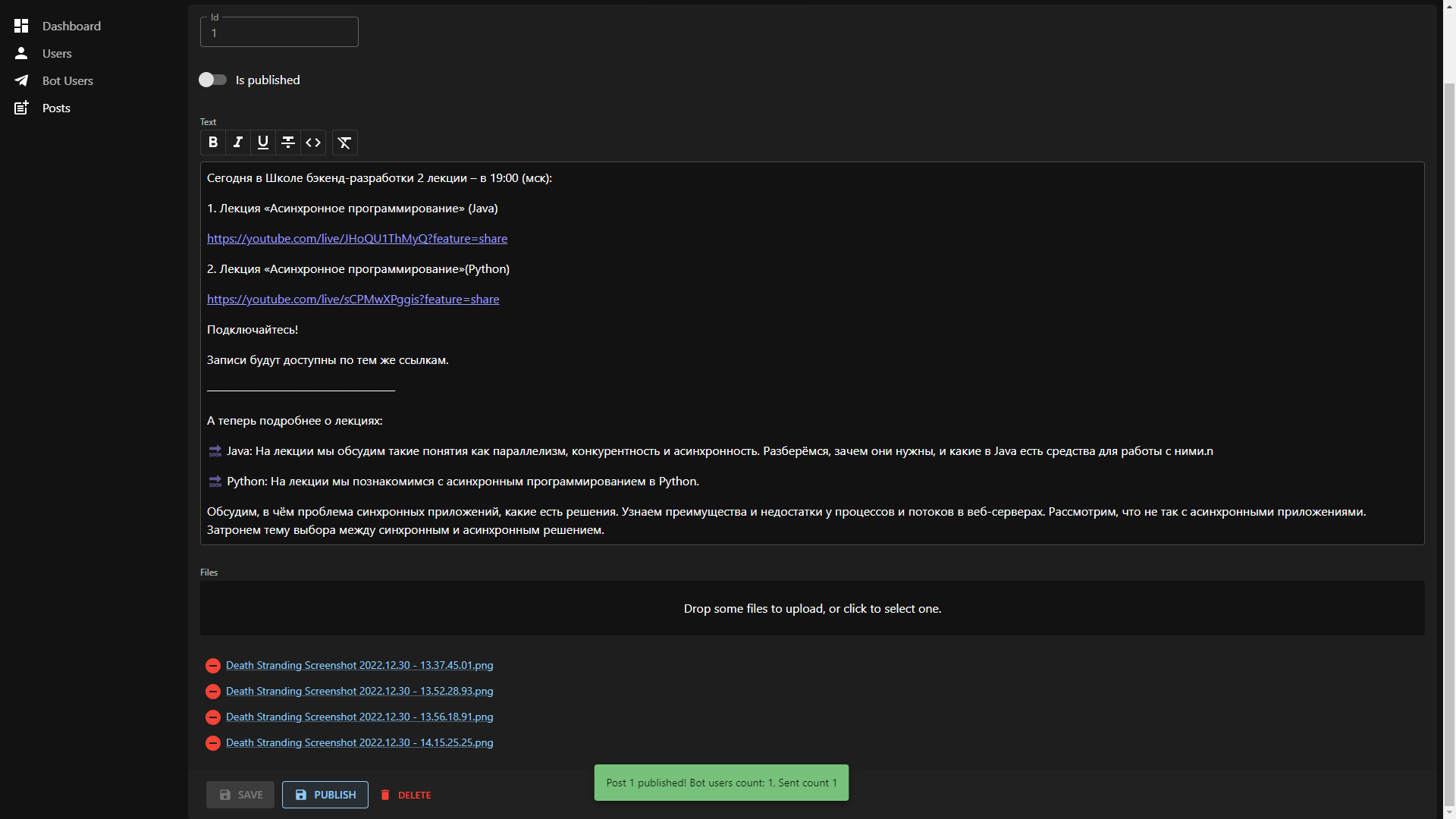Click the '2. Лекция' Python line
The image size is (1456, 819).
pos(358,268)
